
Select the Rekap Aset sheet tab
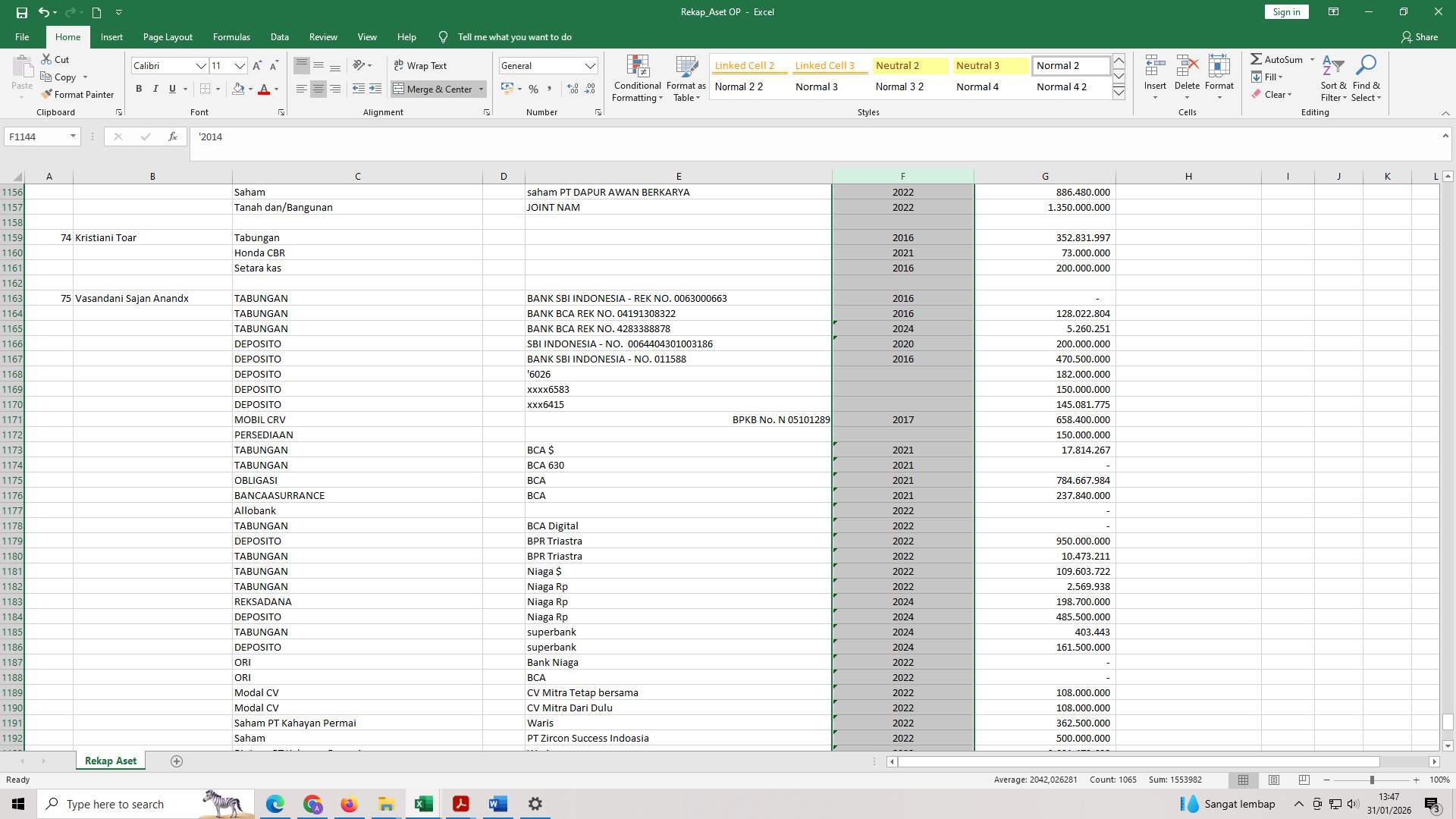click(x=110, y=760)
